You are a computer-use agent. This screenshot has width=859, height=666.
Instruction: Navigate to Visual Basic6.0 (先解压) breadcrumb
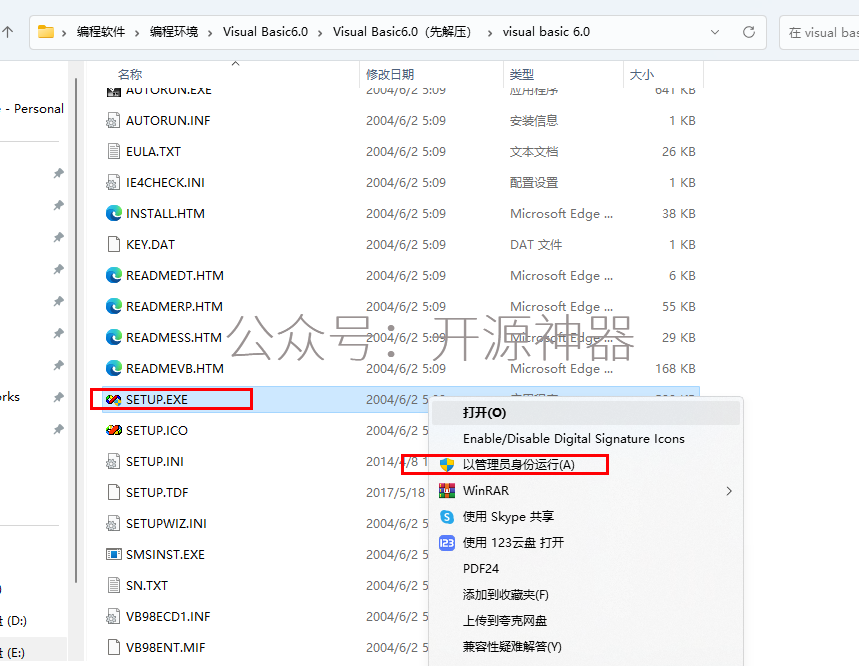[402, 32]
